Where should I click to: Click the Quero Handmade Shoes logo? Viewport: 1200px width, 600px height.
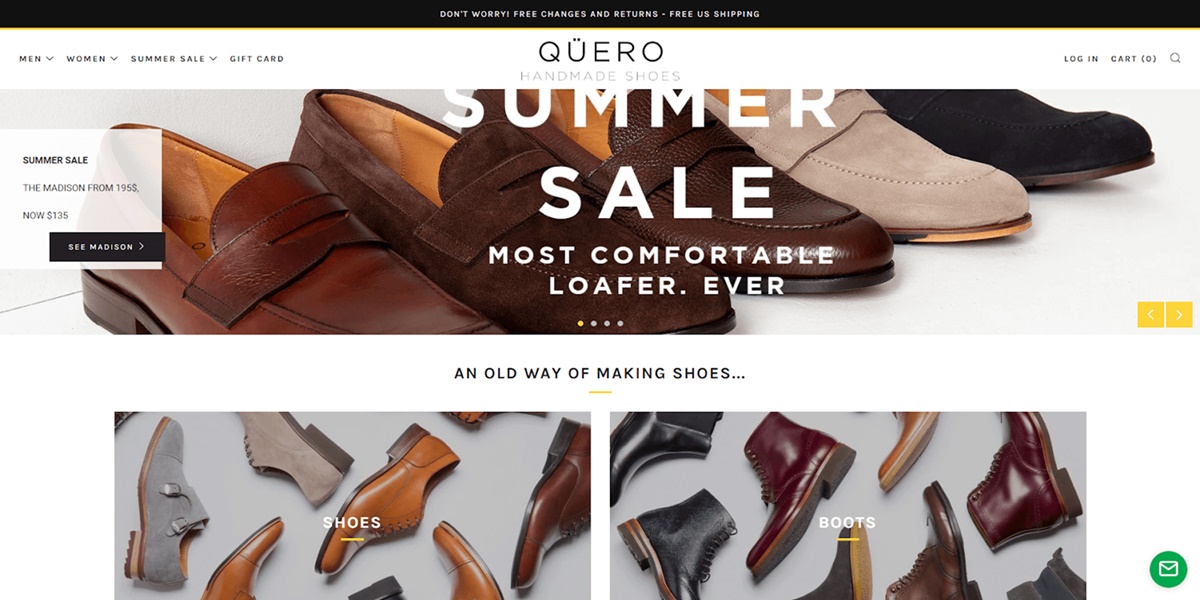point(600,60)
